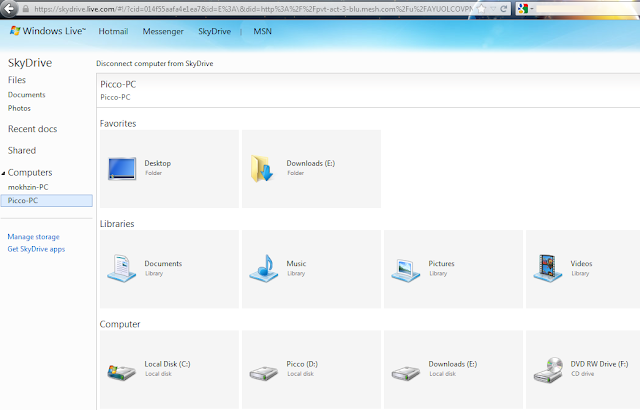Reload page with the refresh icon
Screen dimensions: 640x410
click(x=504, y=9)
